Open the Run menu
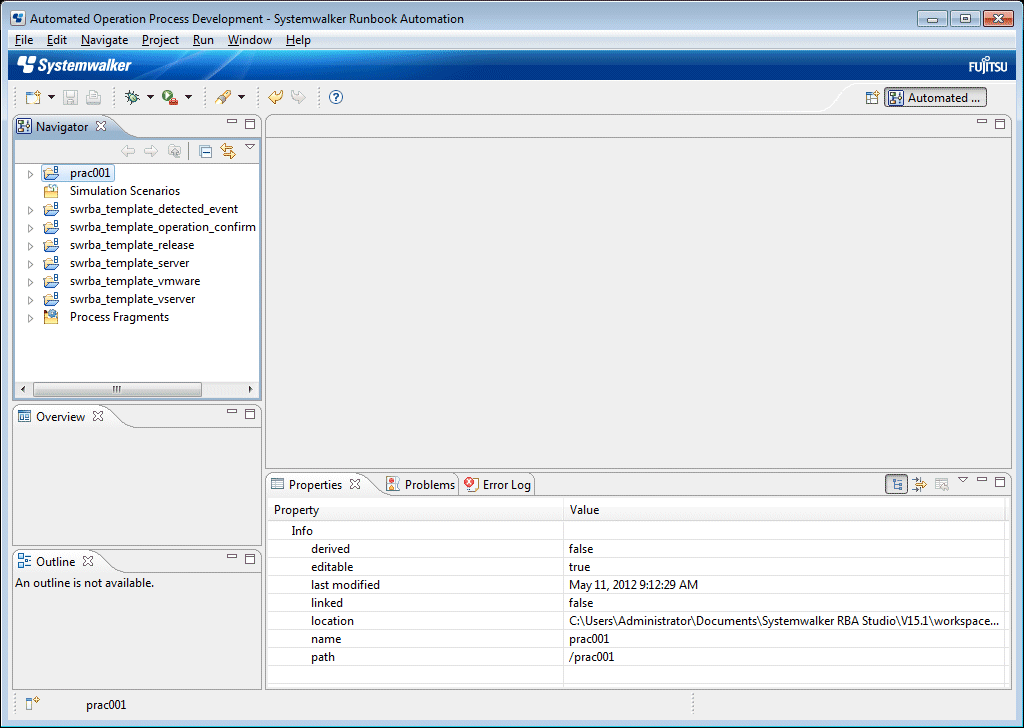This screenshot has width=1024, height=728. [203, 40]
